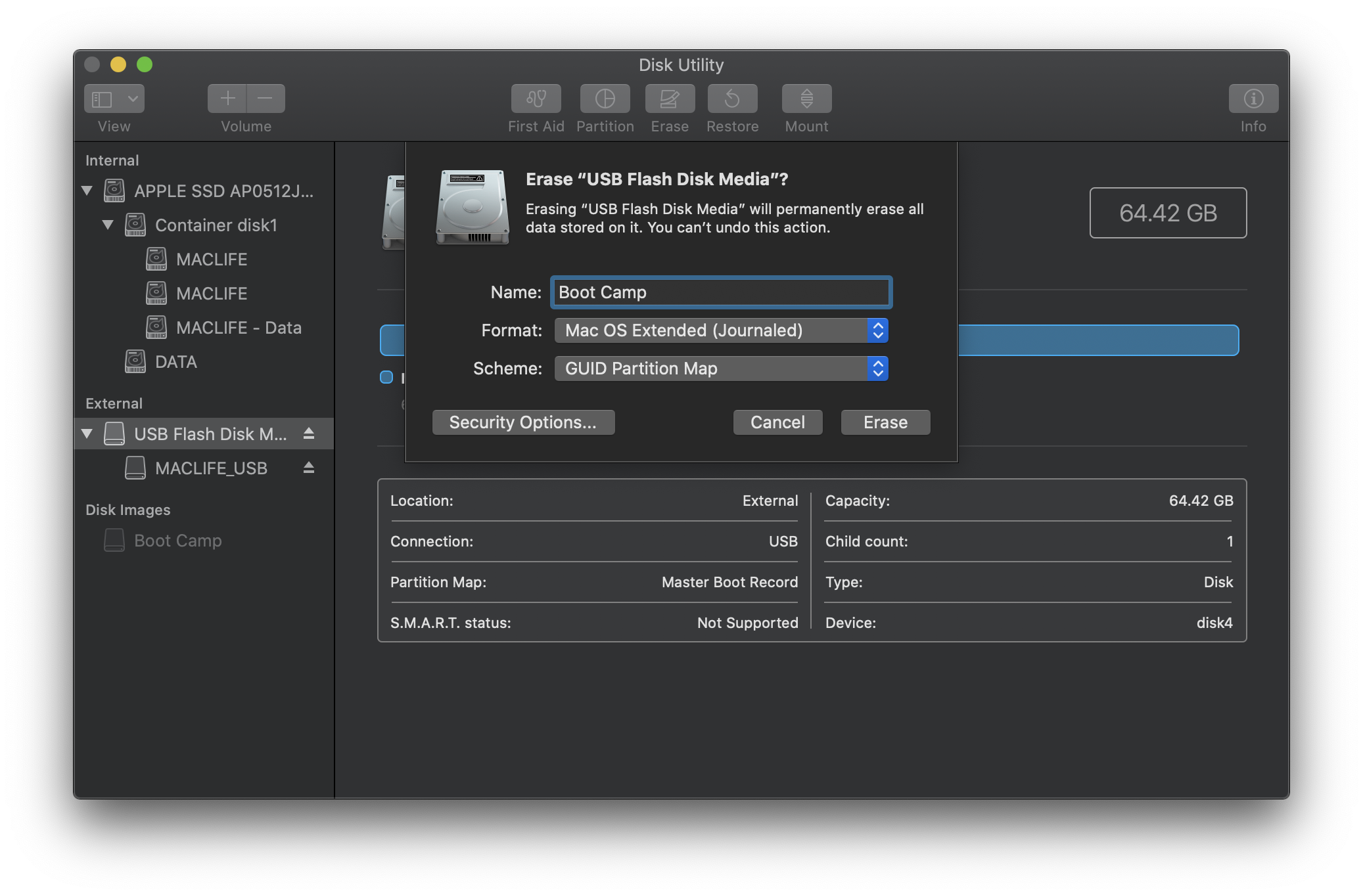Click the Name text field
Screen dimensions: 1363x896
coord(721,292)
